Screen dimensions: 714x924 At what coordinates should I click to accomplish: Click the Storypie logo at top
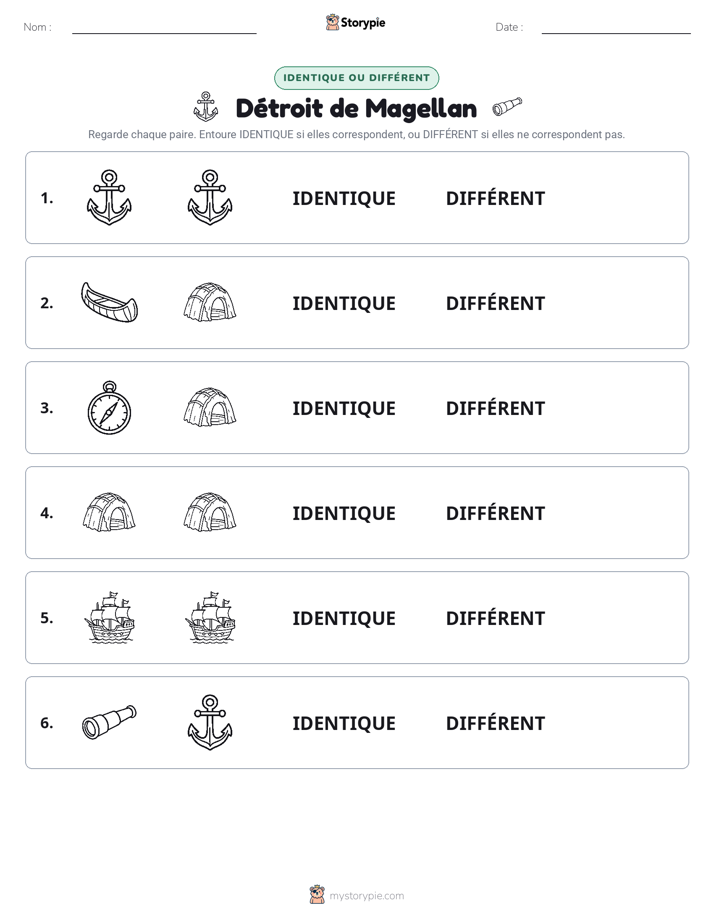pos(355,22)
